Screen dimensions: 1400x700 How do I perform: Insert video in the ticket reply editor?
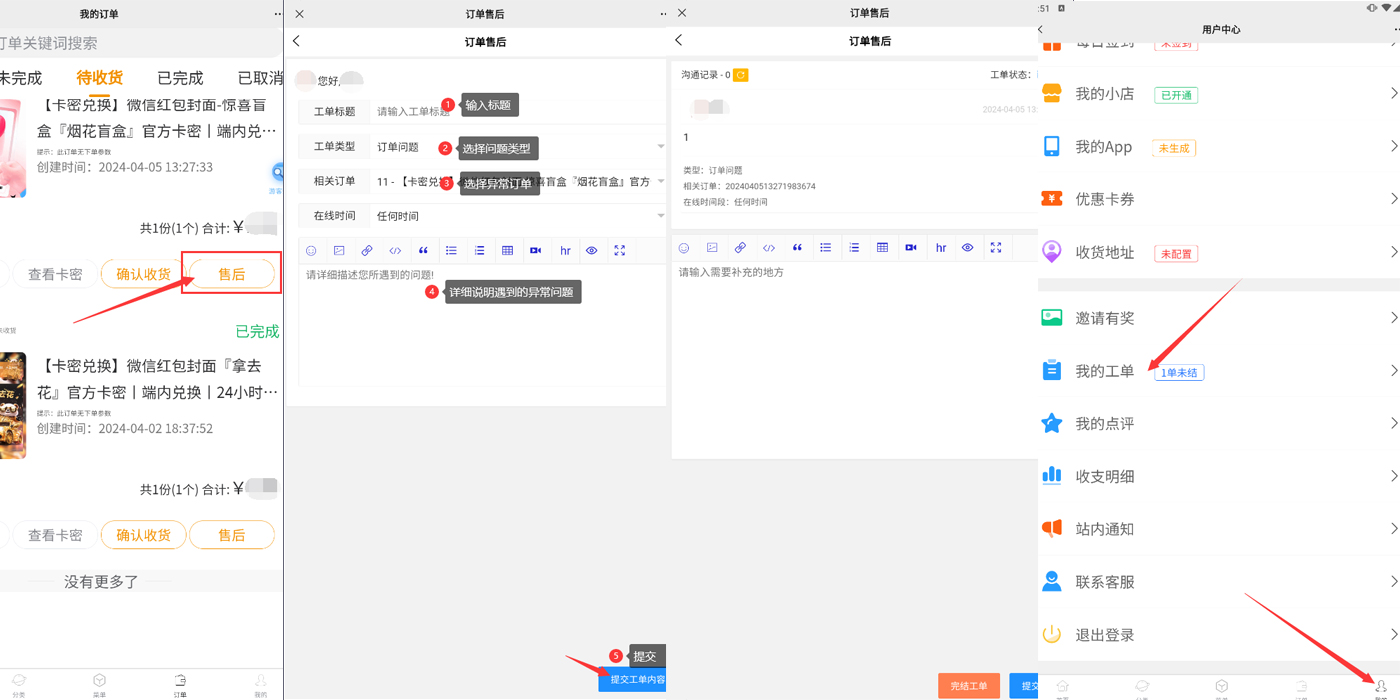click(910, 248)
